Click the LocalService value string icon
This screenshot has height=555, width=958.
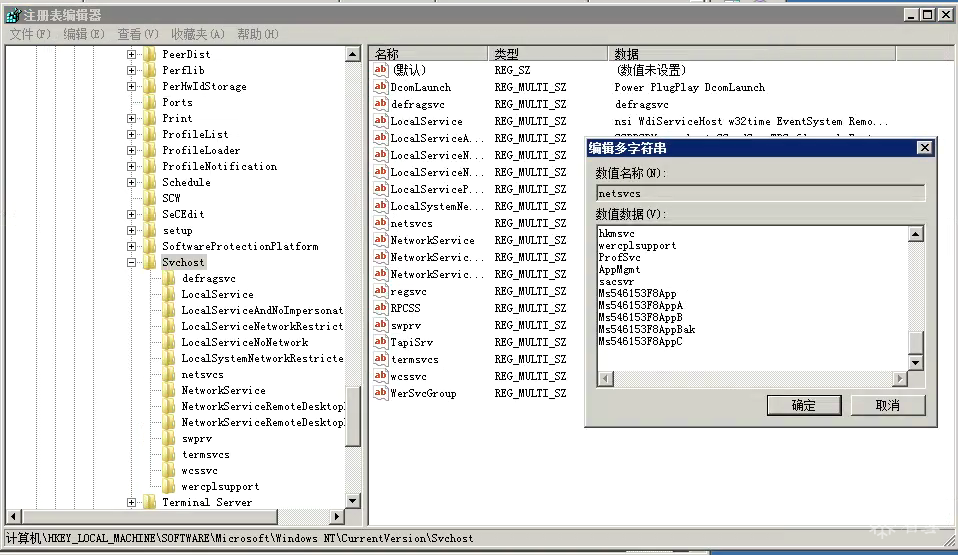[x=381, y=121]
